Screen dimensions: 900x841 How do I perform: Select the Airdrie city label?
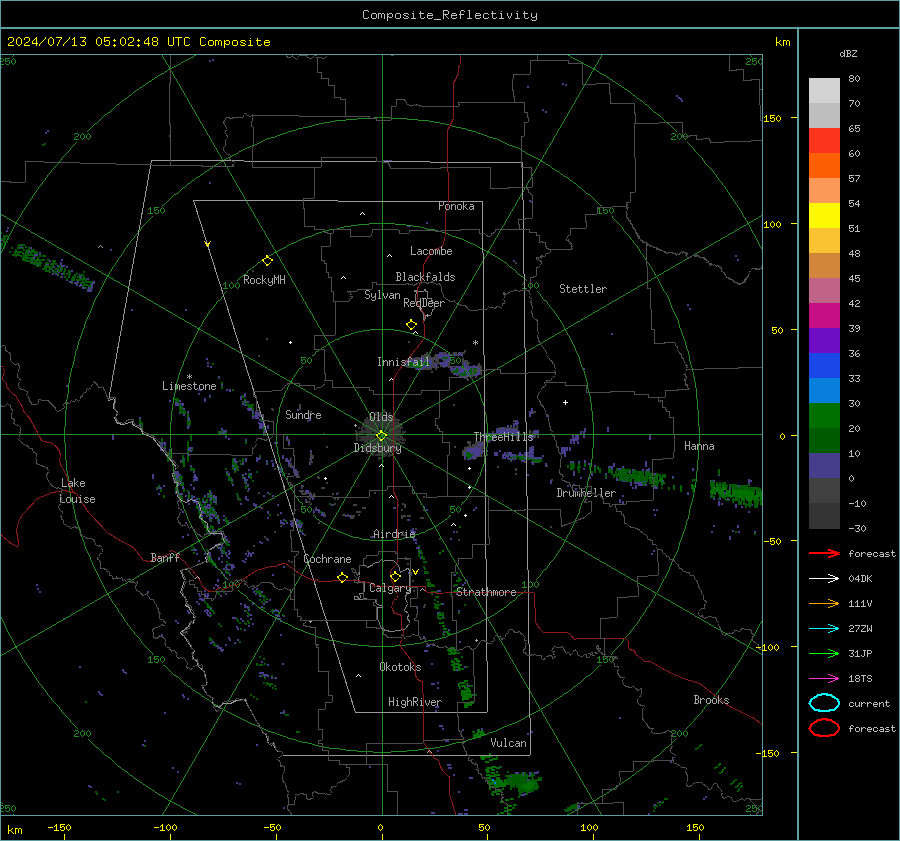pyautogui.click(x=394, y=534)
